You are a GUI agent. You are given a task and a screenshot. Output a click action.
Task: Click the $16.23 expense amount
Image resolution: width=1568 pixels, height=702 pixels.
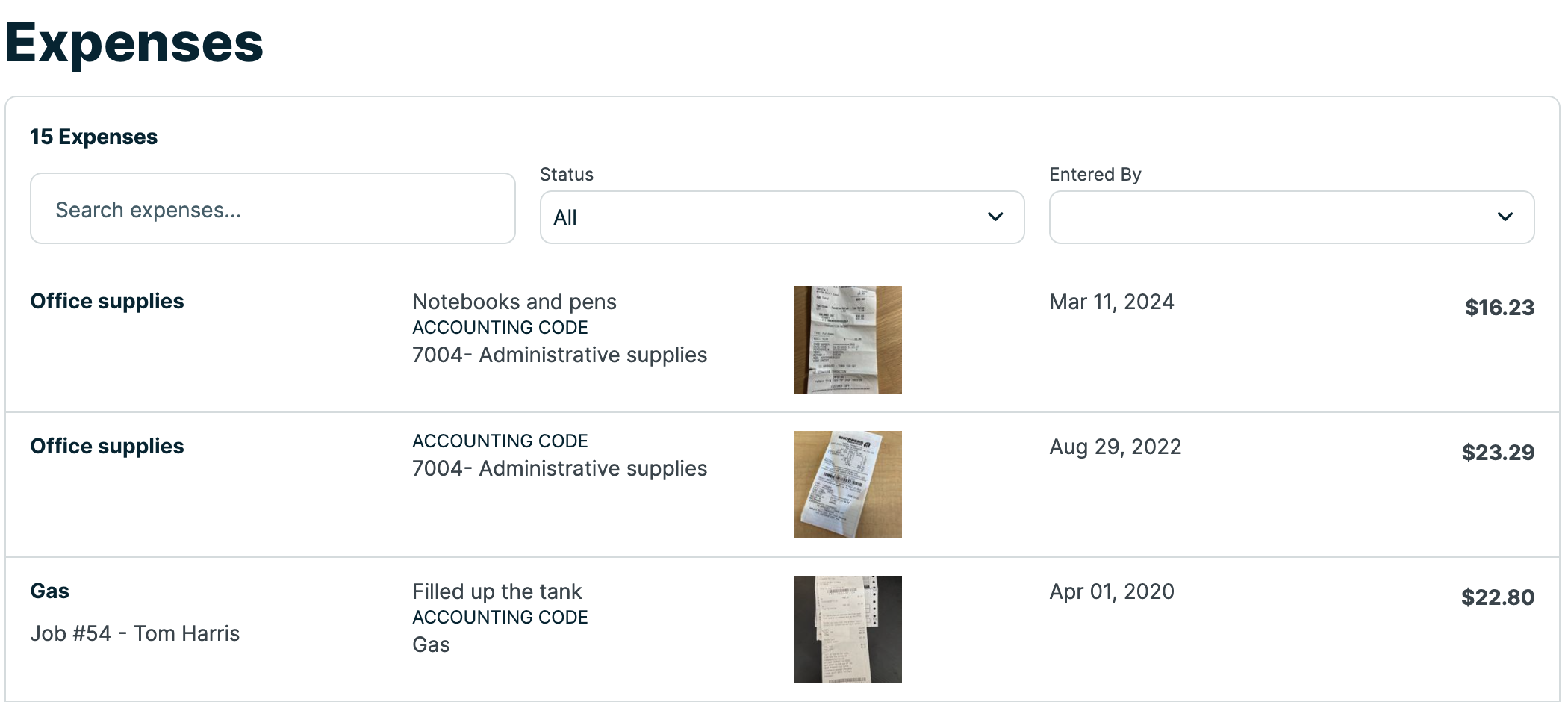coord(1499,307)
